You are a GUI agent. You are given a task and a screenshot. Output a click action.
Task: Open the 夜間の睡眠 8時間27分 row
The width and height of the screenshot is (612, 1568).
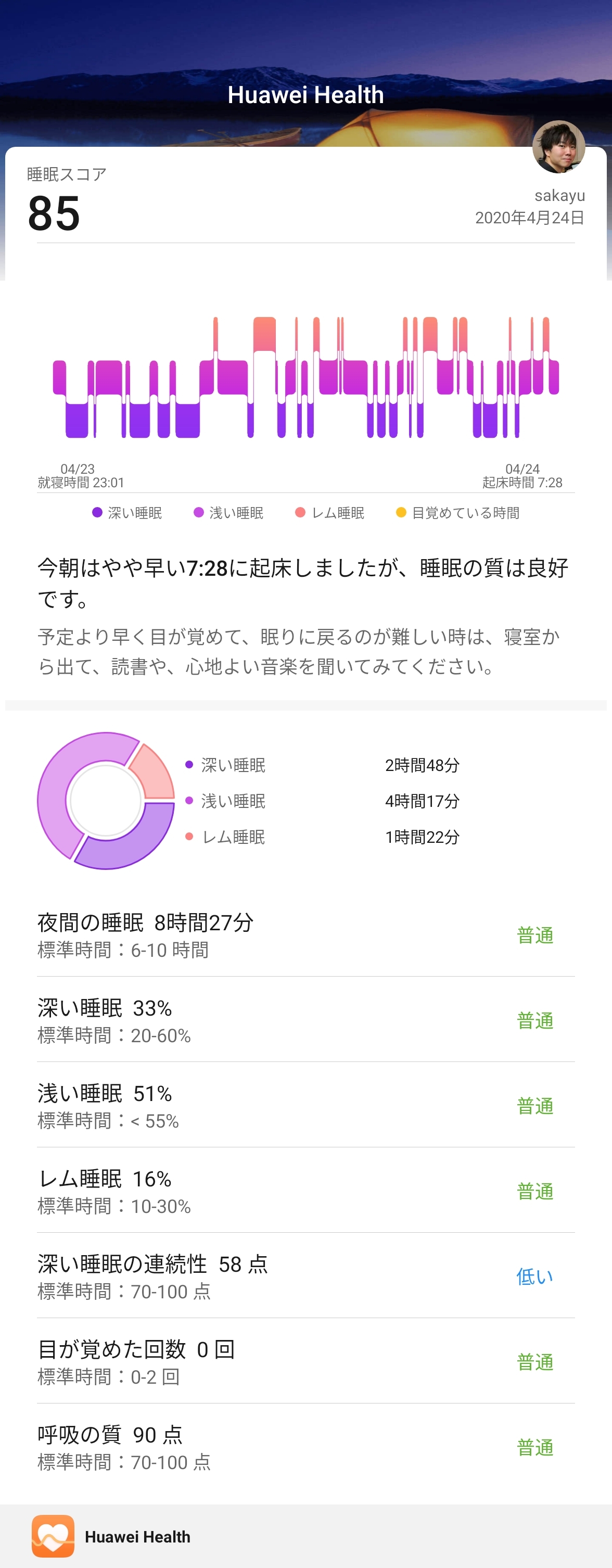coord(305,935)
